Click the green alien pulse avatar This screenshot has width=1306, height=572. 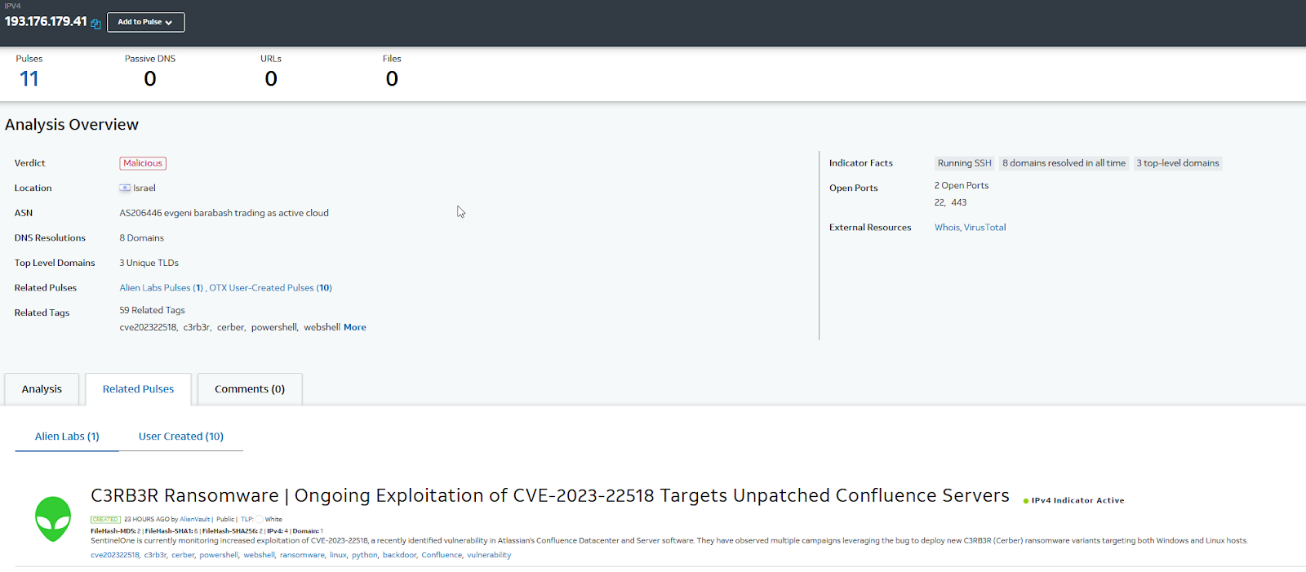click(x=53, y=519)
